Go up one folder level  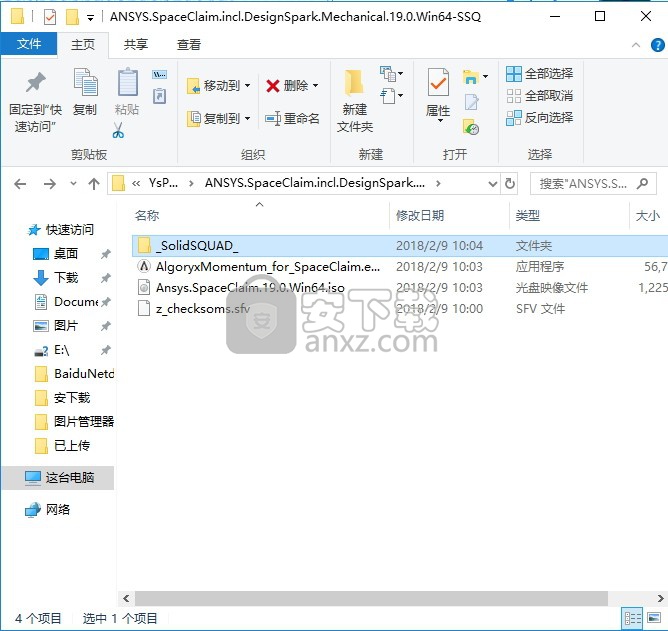point(94,184)
